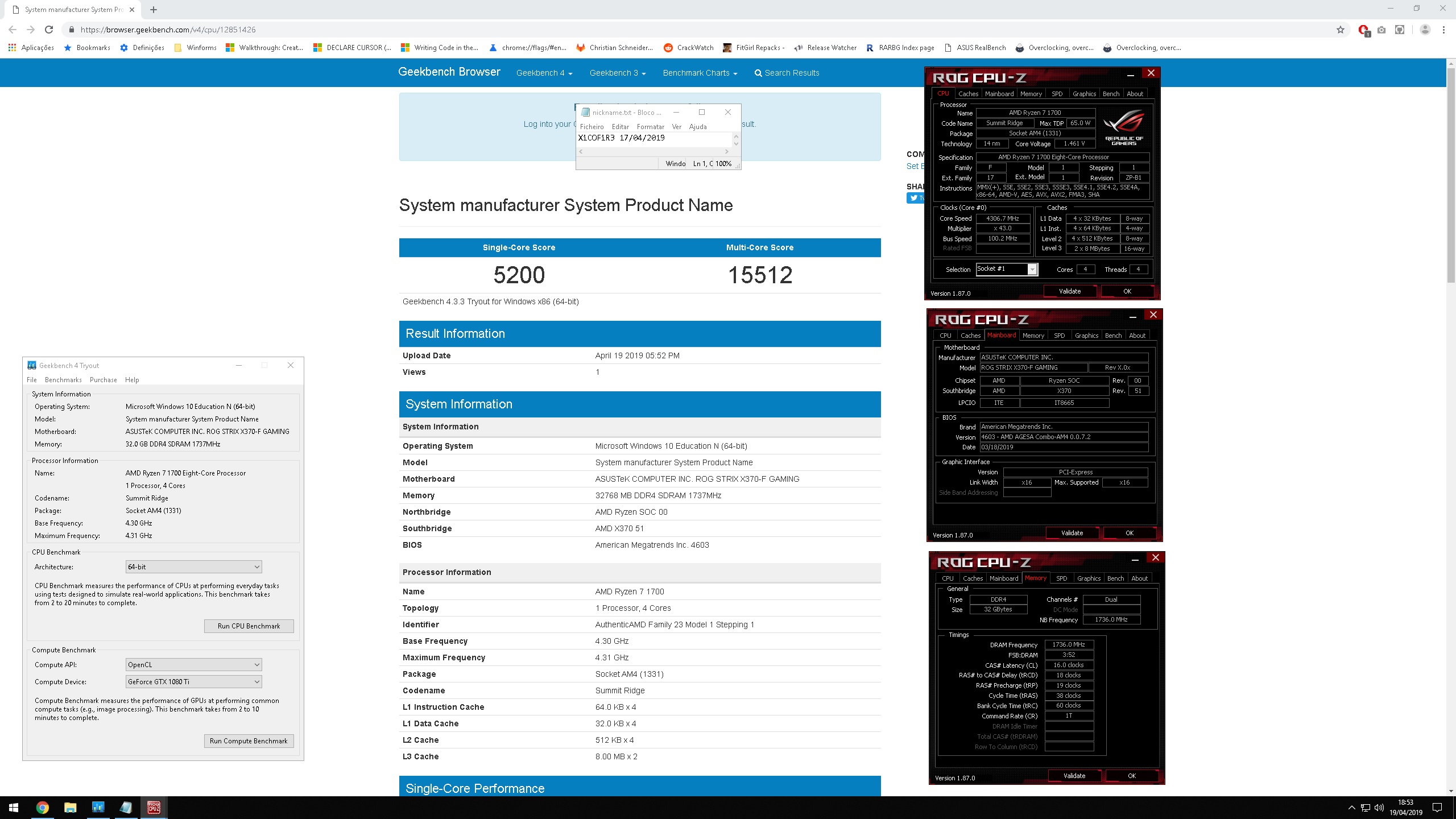Open Search Results in Geekbench navbar

787,73
